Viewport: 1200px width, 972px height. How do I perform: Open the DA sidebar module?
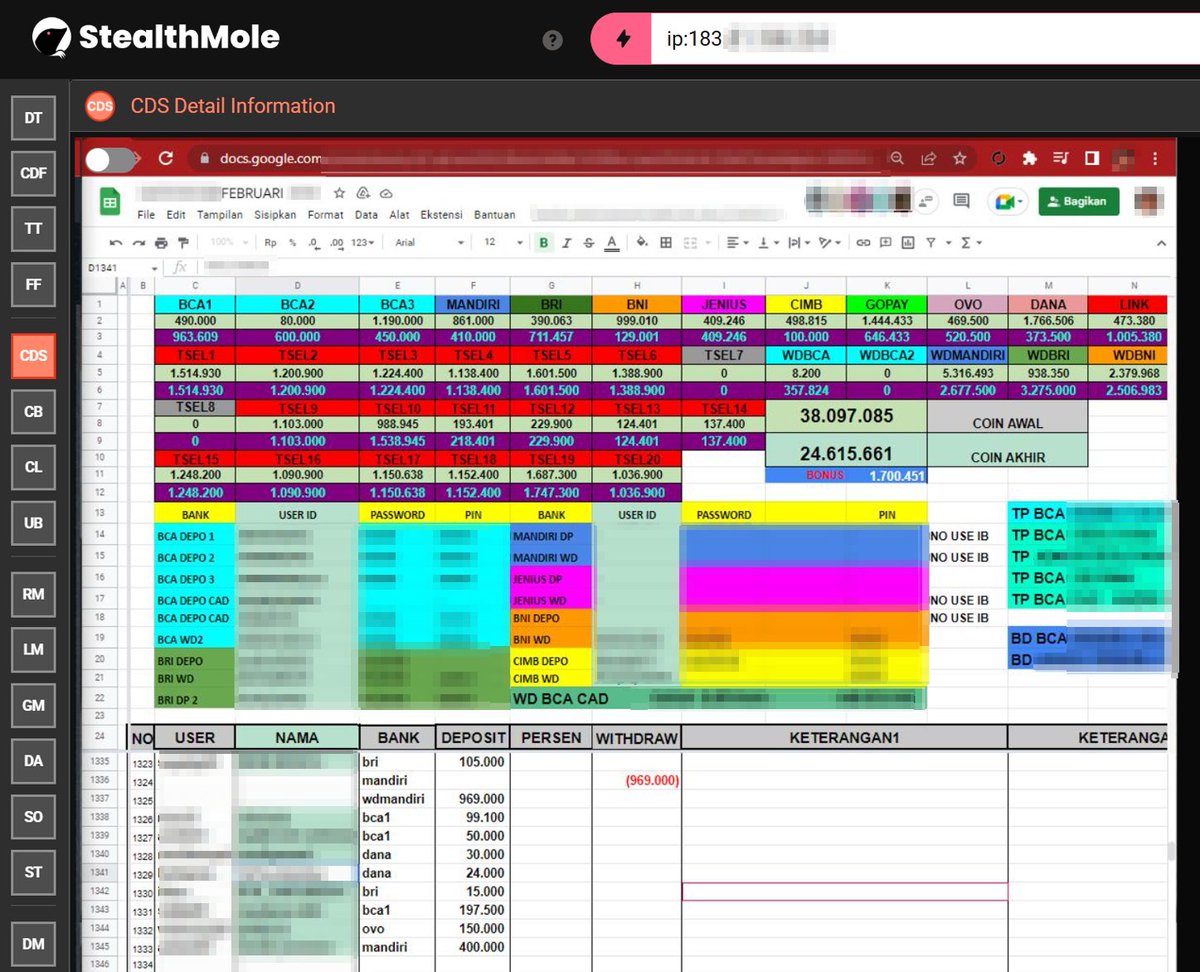pos(34,761)
